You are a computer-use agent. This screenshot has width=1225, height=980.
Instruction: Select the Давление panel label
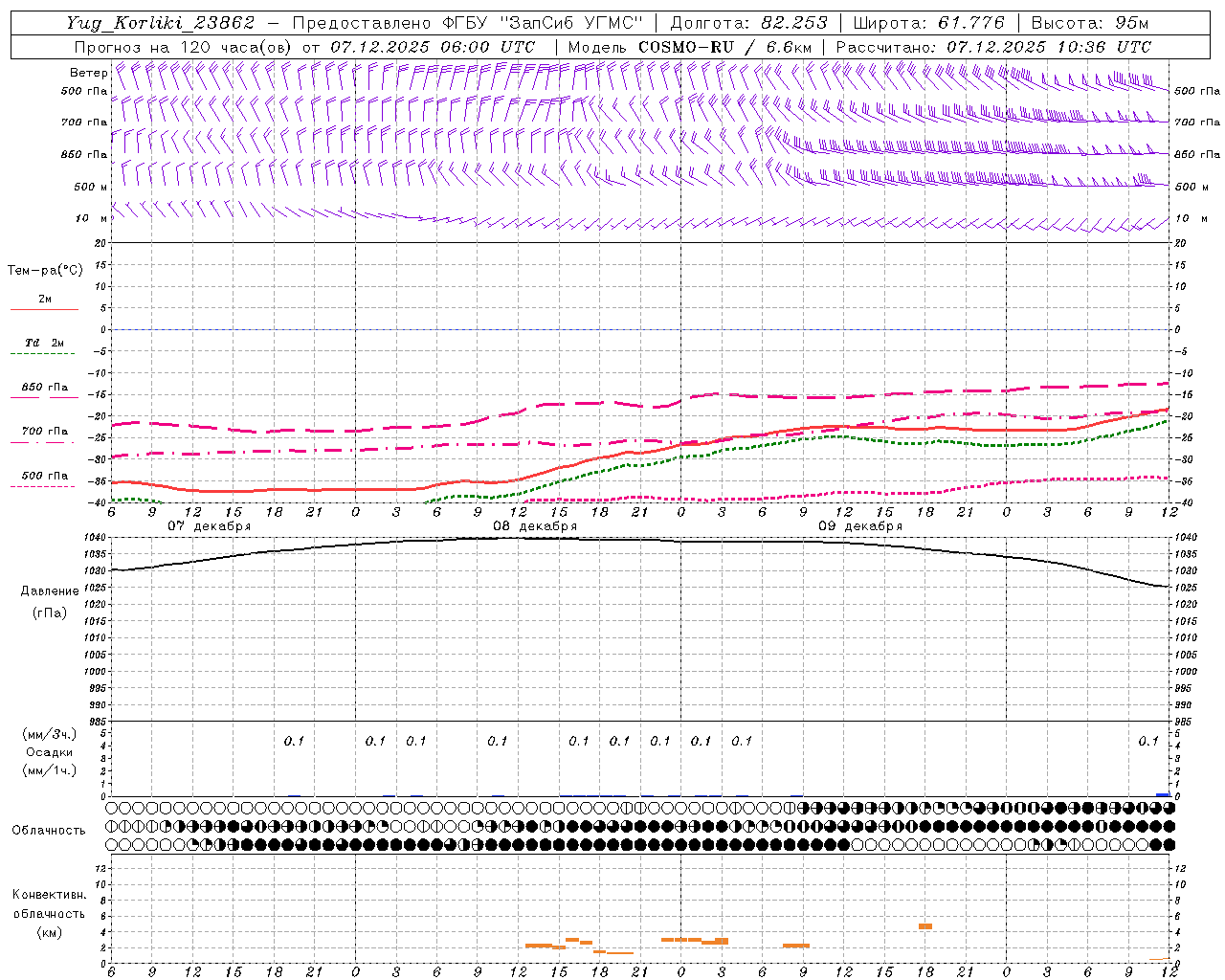click(50, 591)
